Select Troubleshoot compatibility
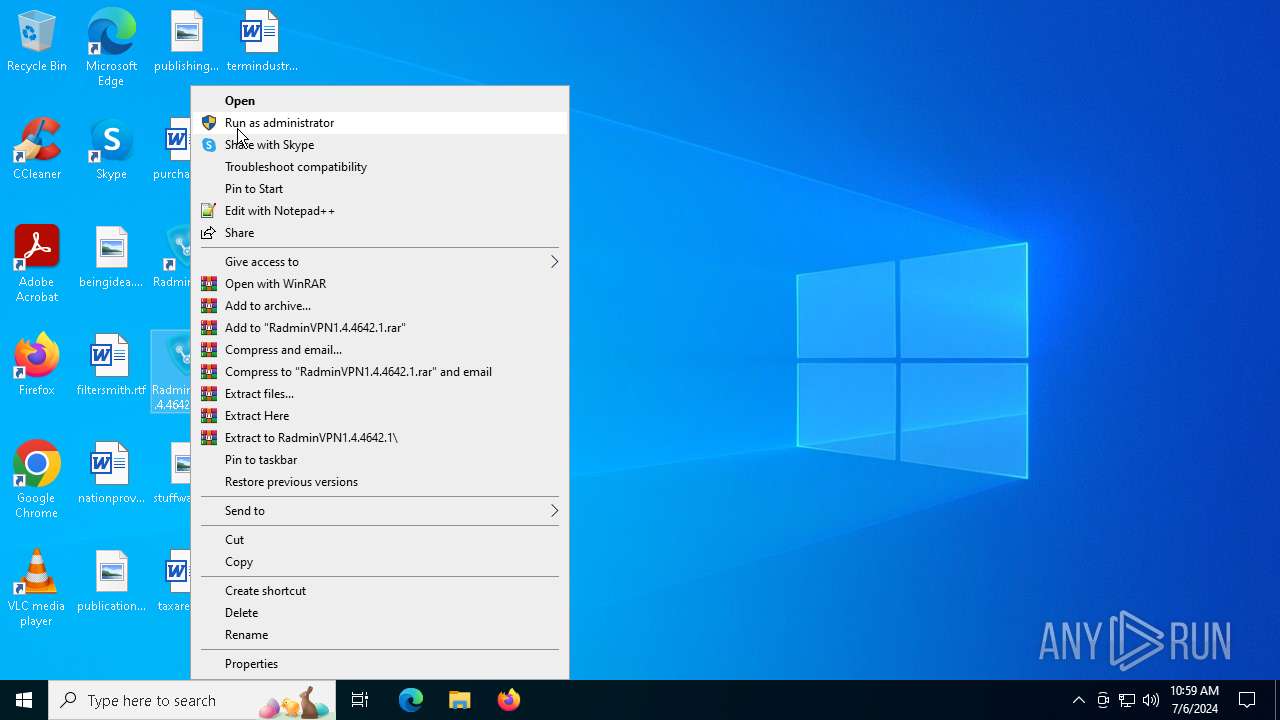The height and width of the screenshot is (720, 1280). pyautogui.click(x=380, y=167)
